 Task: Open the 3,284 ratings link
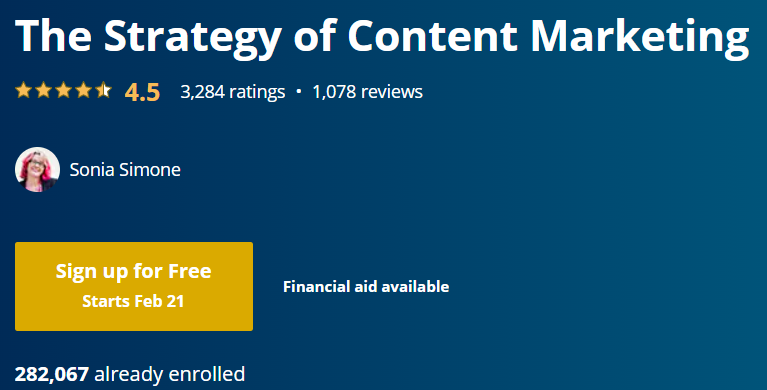[x=232, y=92]
